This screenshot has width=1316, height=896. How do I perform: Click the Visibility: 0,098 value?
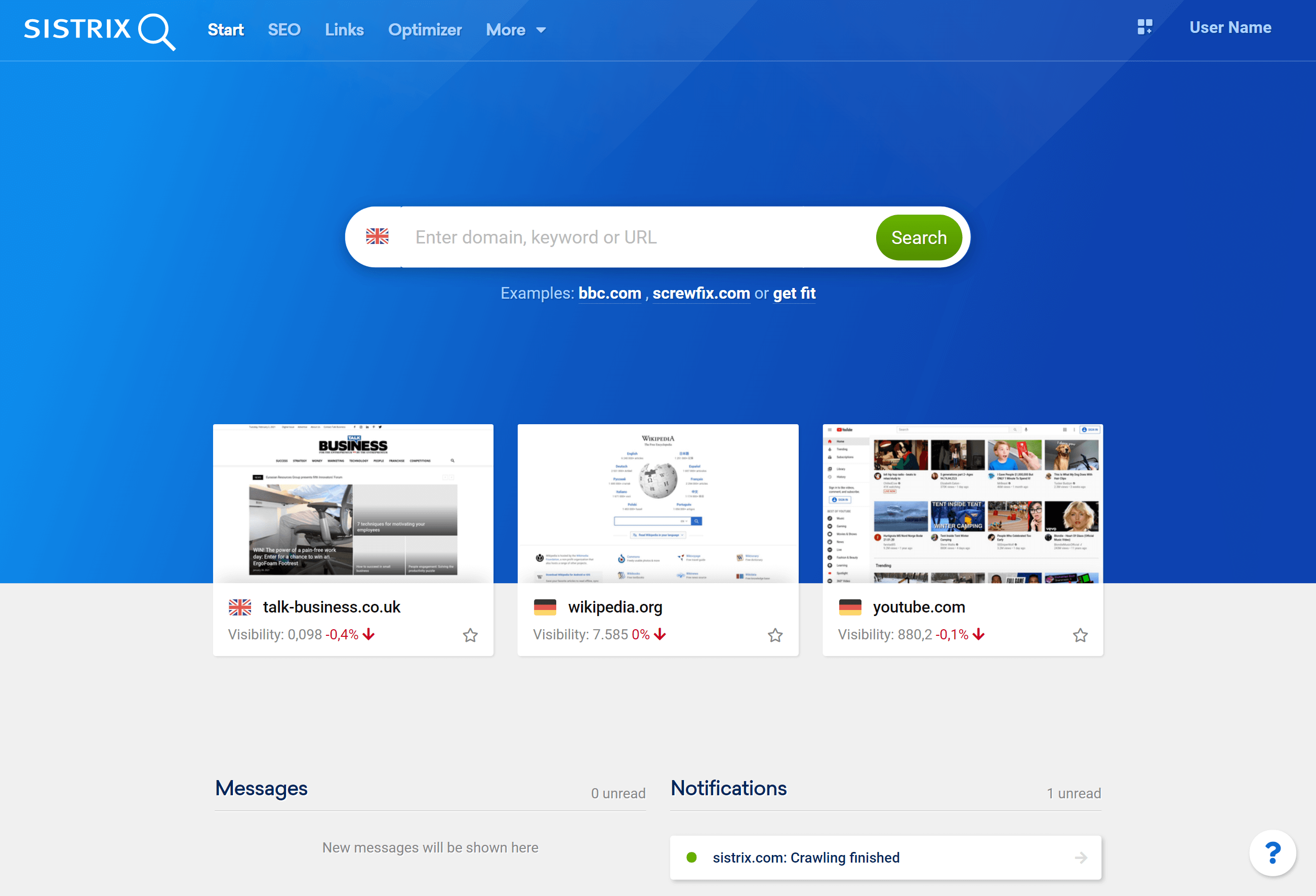(275, 634)
